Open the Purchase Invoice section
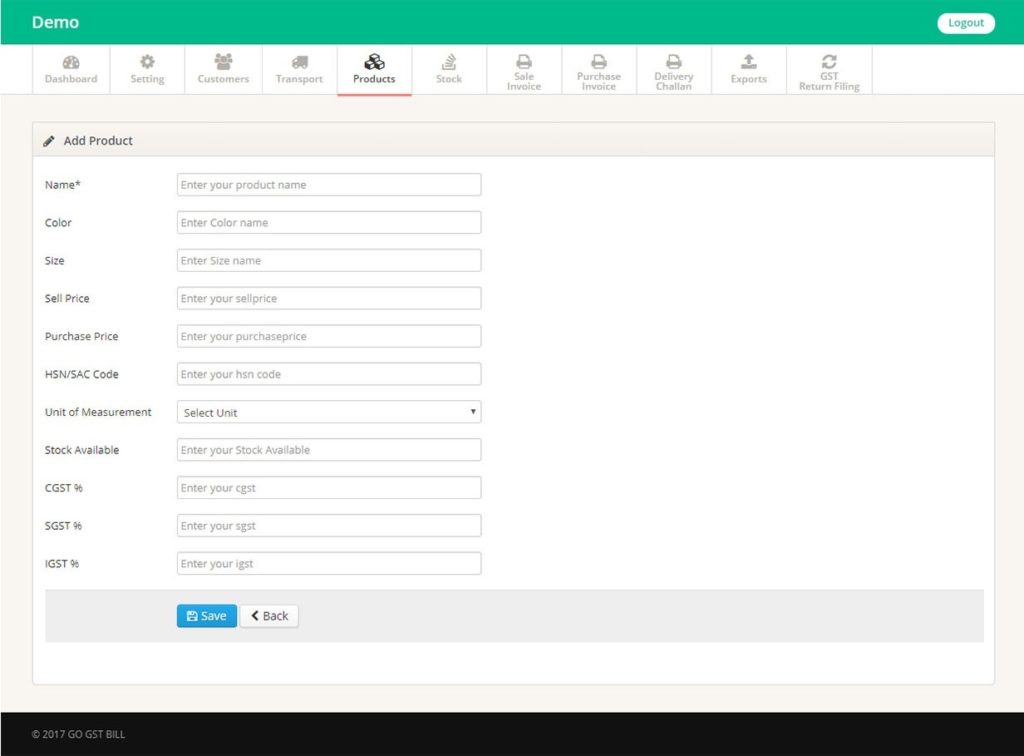This screenshot has width=1024, height=756. pyautogui.click(x=598, y=68)
